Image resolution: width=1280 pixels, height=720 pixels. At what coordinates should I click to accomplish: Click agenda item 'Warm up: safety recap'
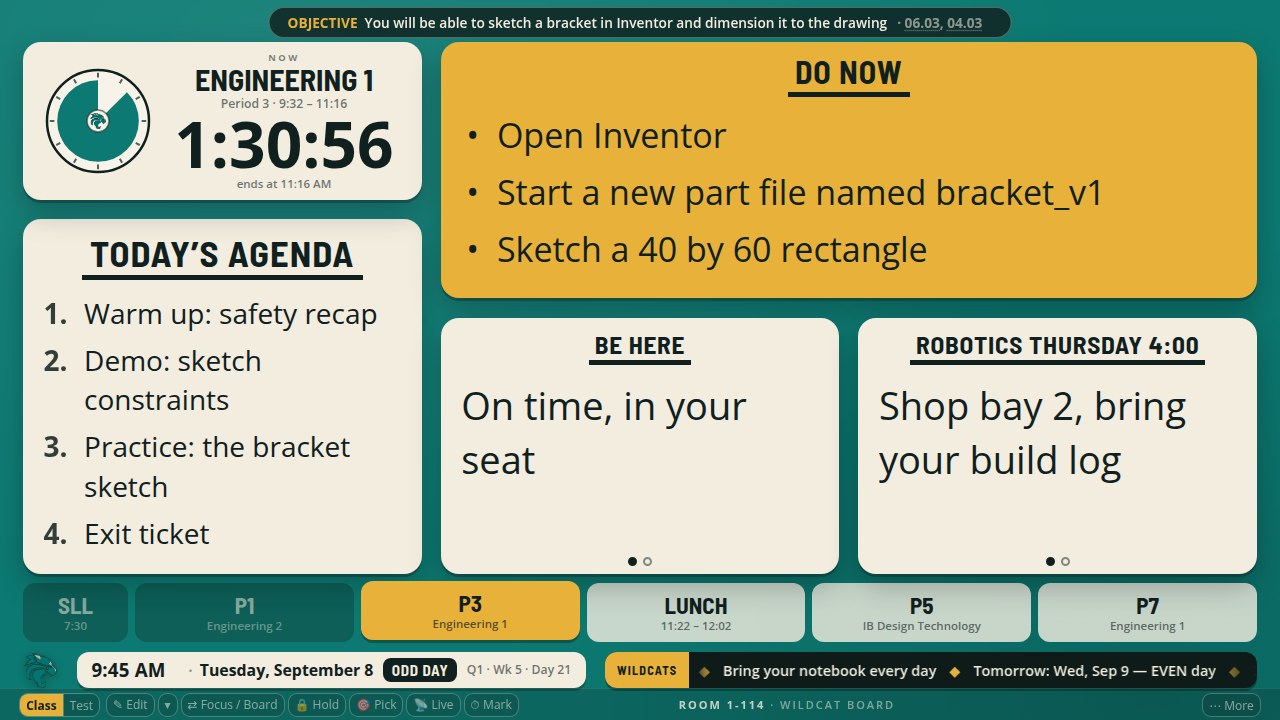(230, 314)
